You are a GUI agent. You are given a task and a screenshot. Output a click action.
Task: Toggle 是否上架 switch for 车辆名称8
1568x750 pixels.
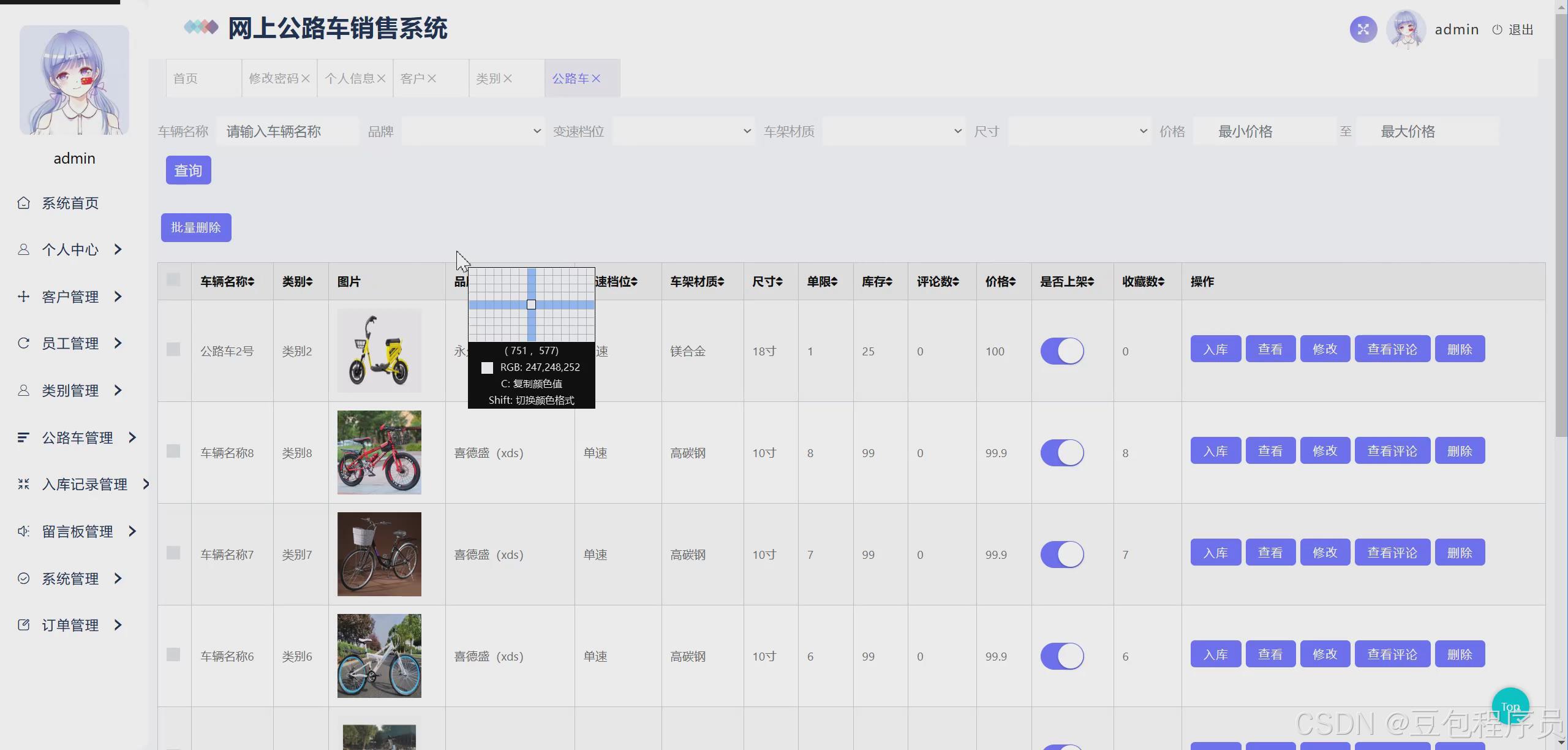pyautogui.click(x=1062, y=453)
